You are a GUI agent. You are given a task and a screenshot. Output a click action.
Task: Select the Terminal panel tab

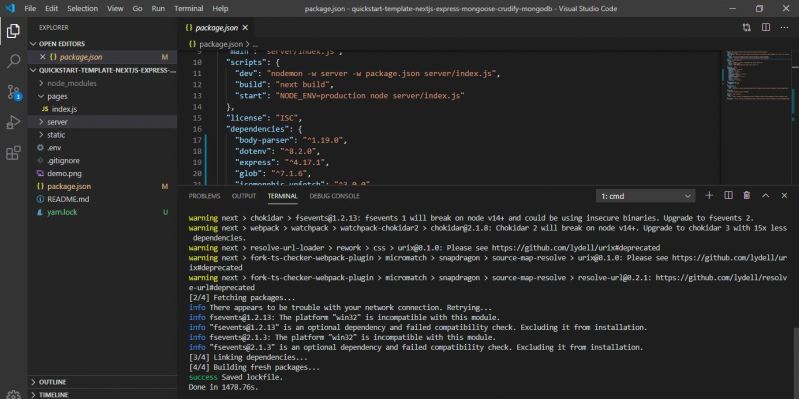(282, 196)
